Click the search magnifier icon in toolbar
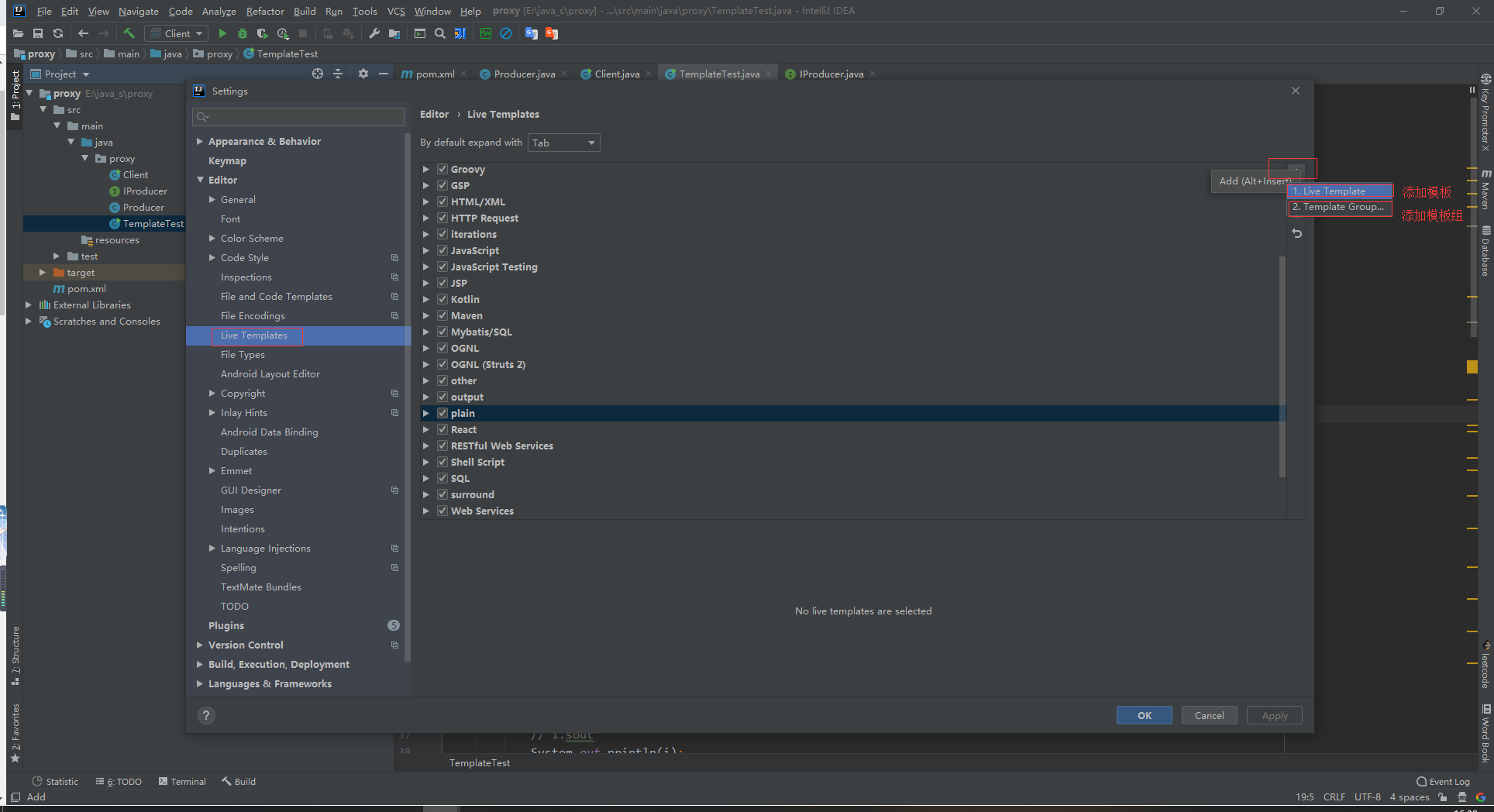 (x=440, y=33)
